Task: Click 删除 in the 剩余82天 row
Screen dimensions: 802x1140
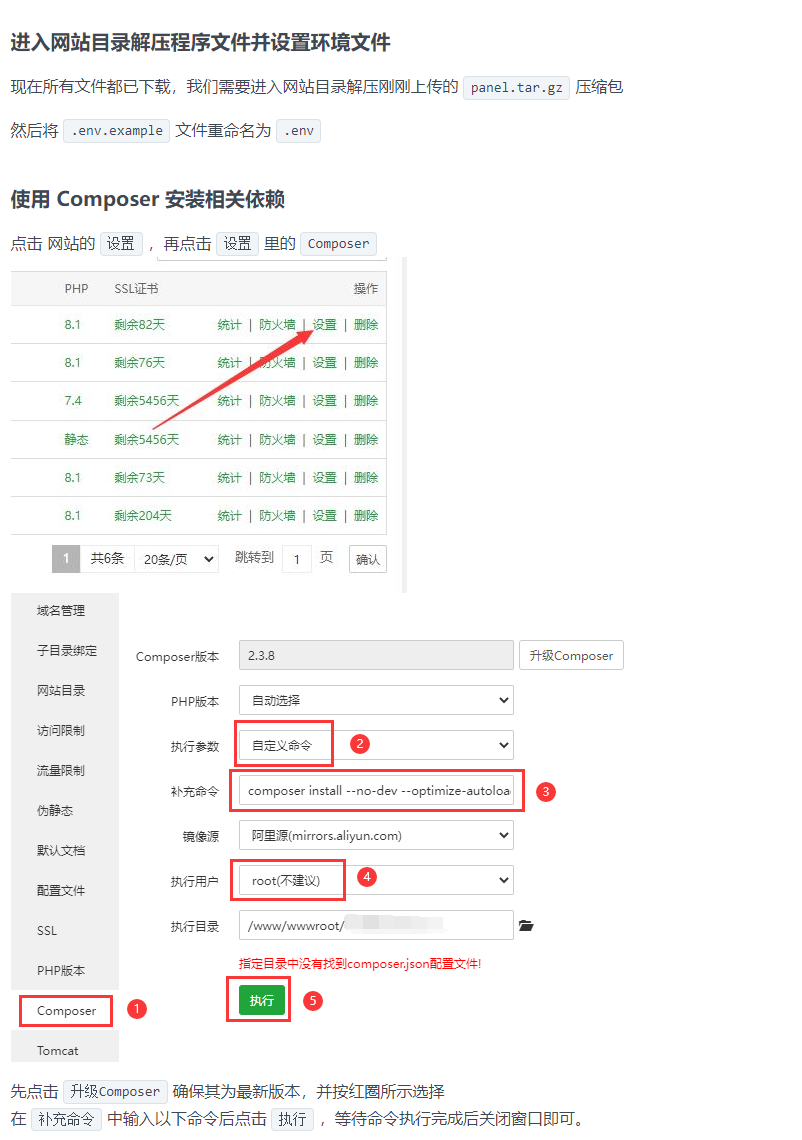Action: coord(366,324)
